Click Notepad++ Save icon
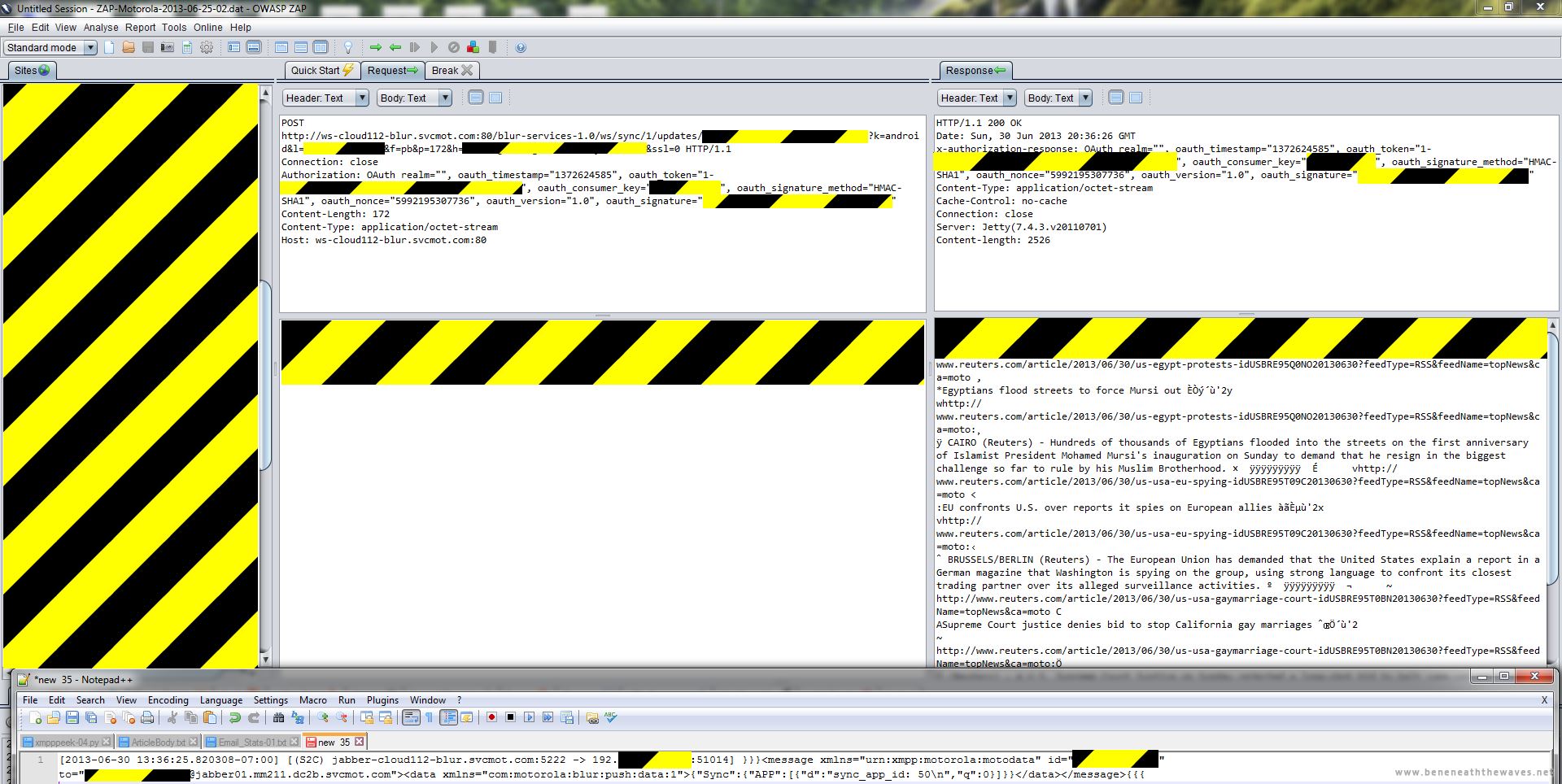The image size is (1562, 784). click(72, 717)
